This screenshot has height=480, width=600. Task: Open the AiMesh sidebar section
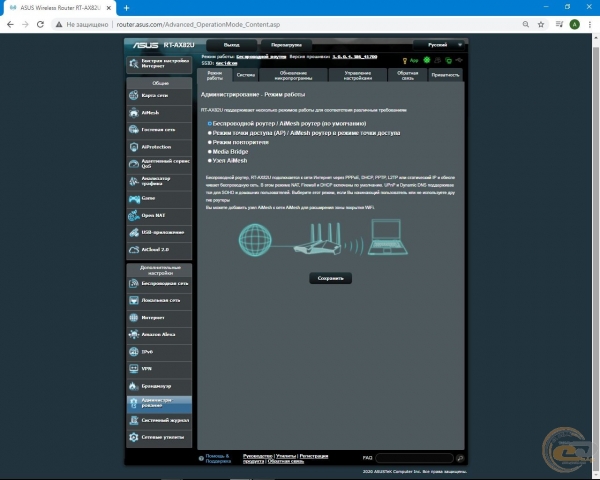tap(159, 113)
